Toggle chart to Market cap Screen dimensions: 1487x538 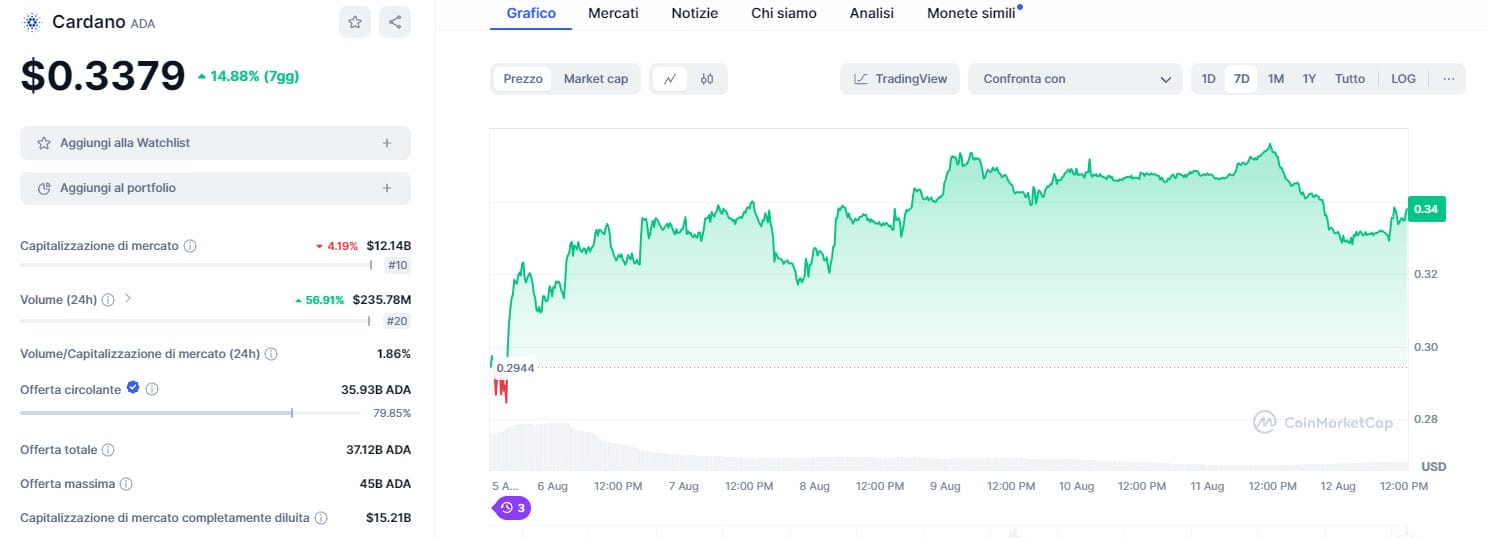[x=596, y=79]
